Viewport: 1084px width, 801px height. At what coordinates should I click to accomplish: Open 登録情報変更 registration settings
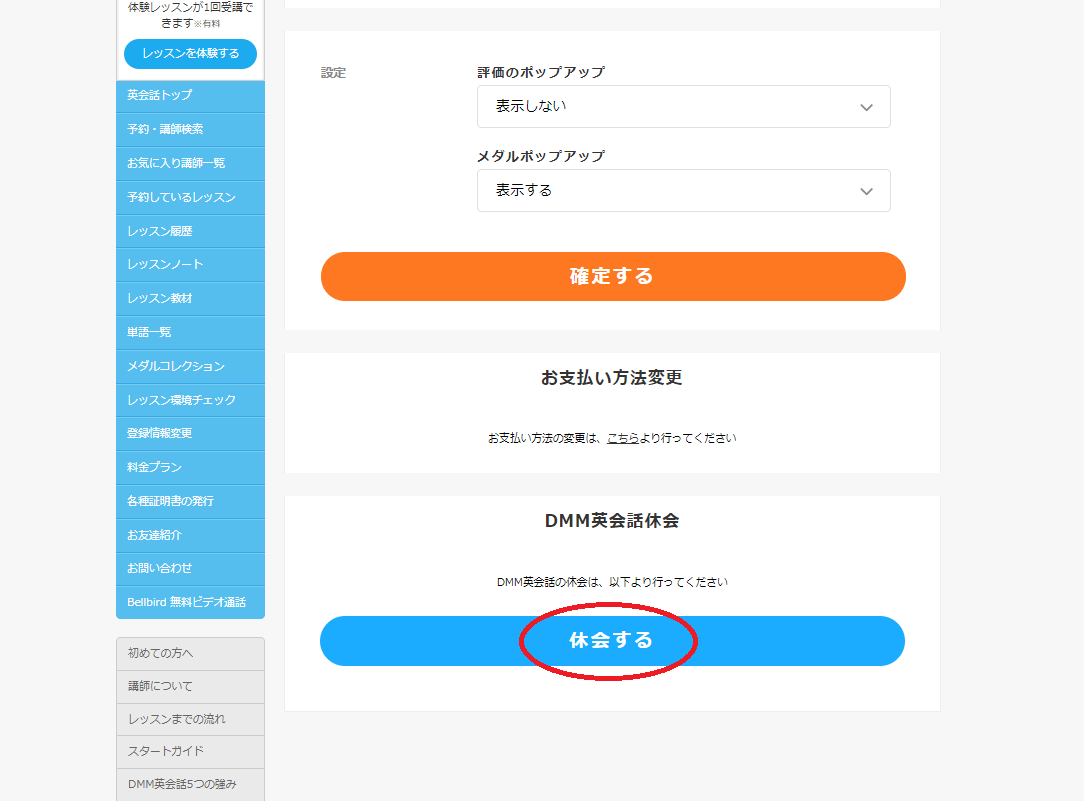189,433
